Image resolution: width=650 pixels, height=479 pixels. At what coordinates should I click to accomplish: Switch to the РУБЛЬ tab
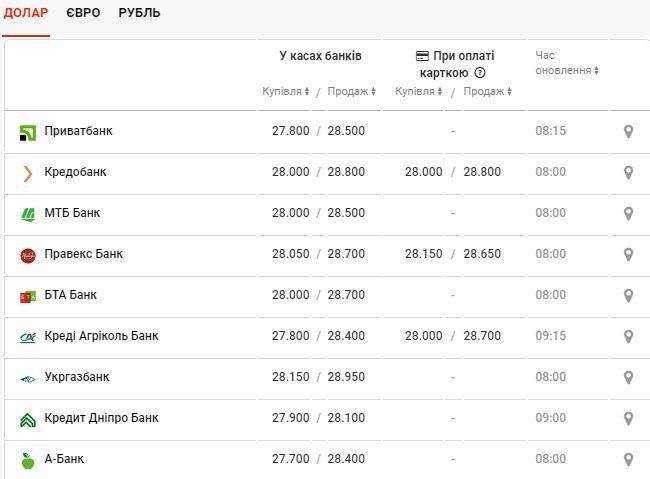tap(139, 13)
